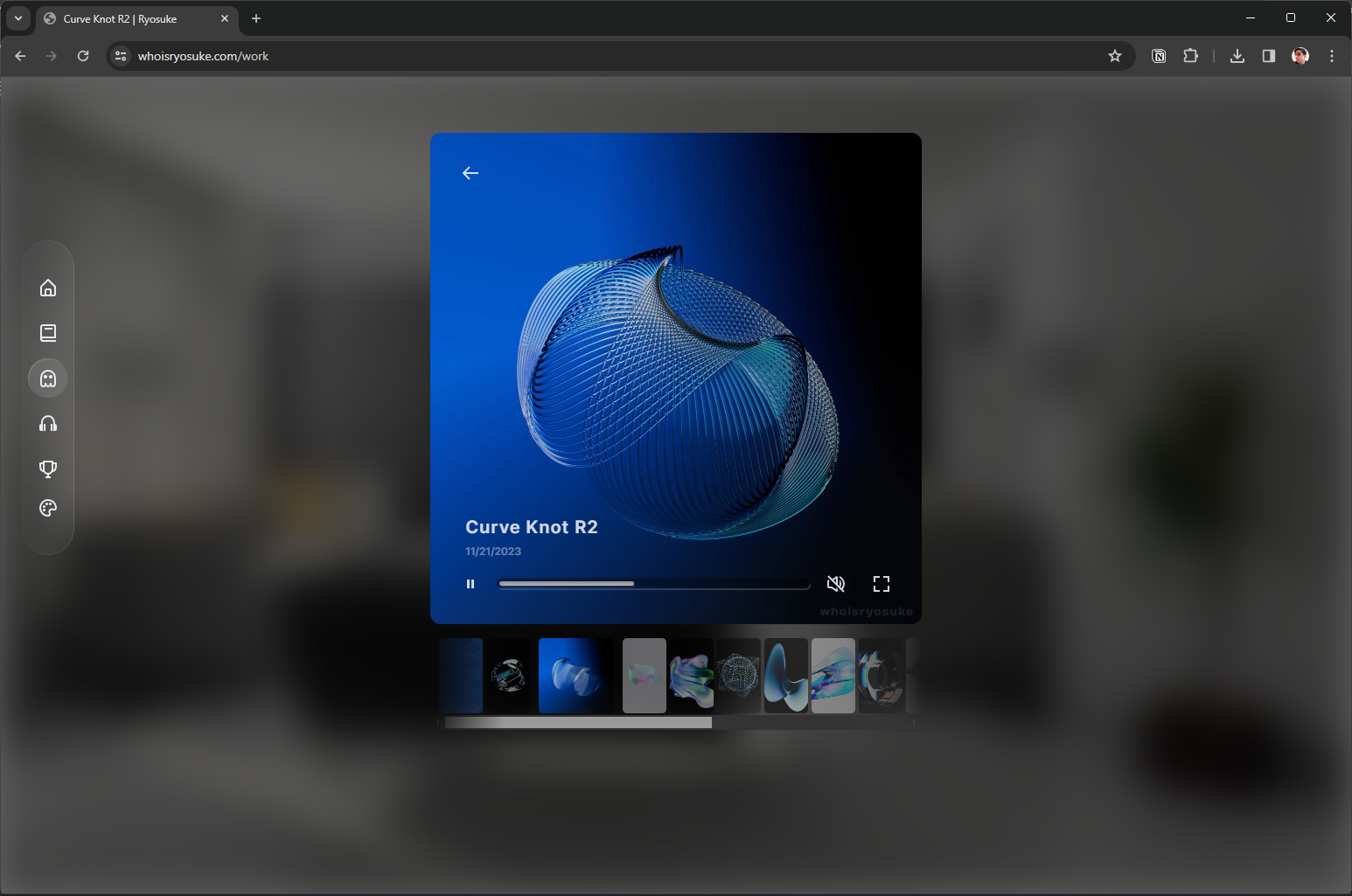This screenshot has width=1352, height=896.
Task: Bookmark this page with the star icon
Action: click(1115, 55)
